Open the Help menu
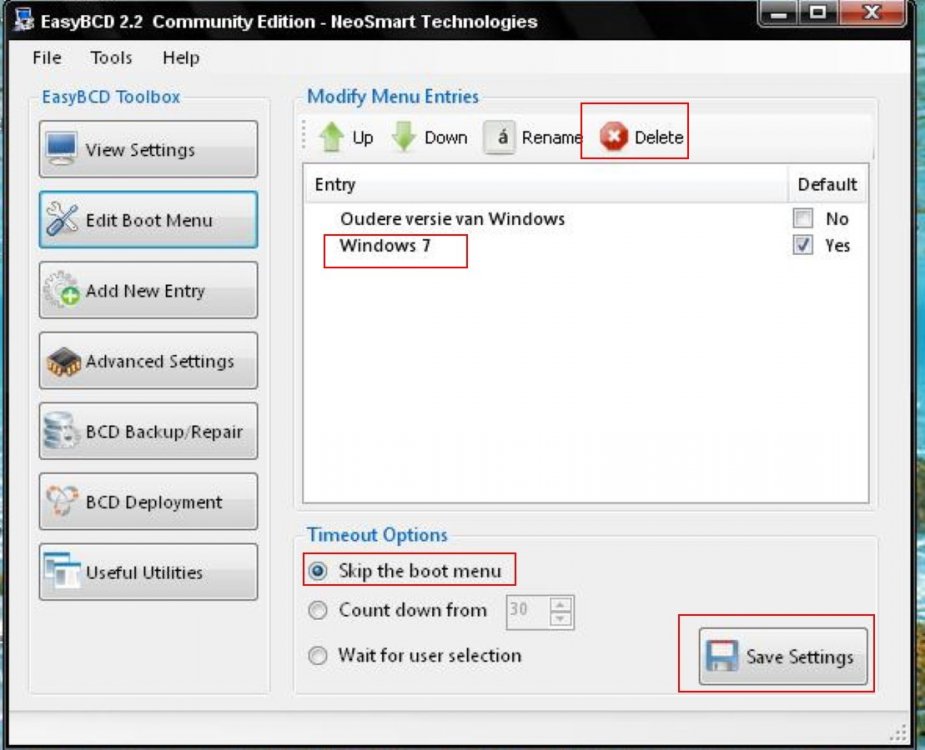The width and height of the screenshot is (925, 750). 181,58
